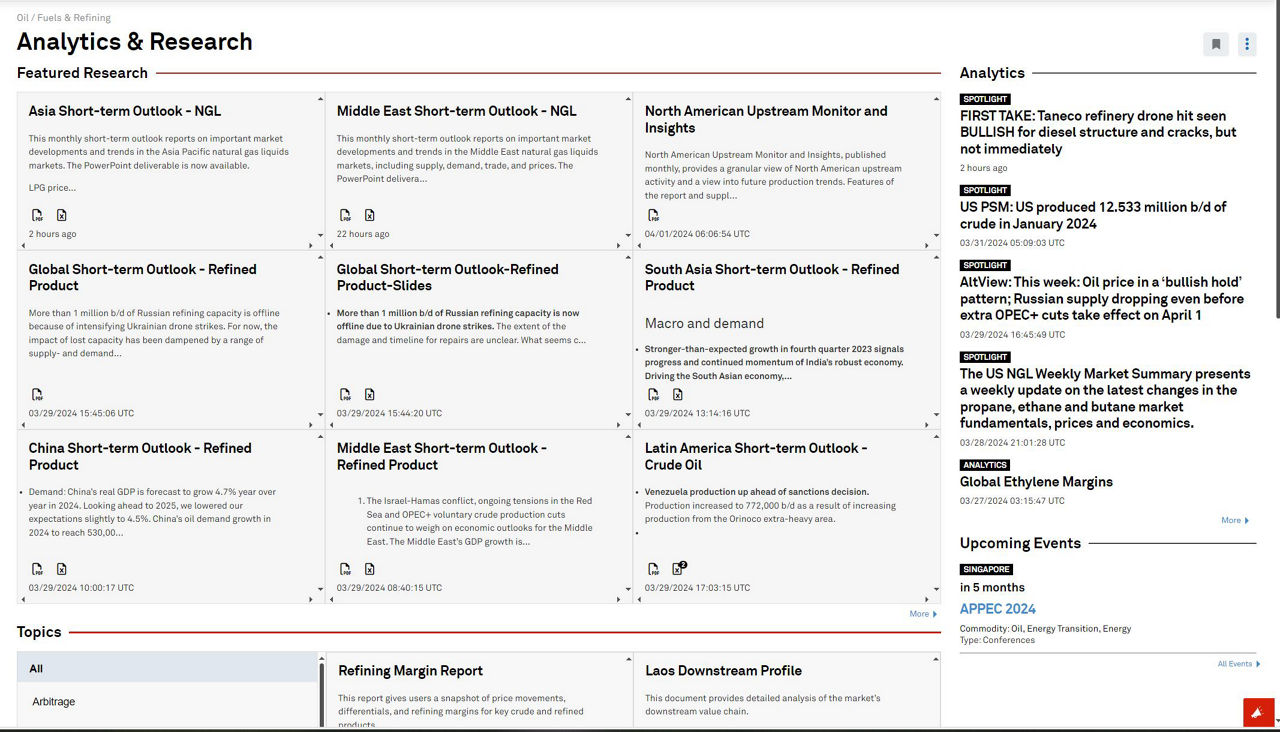Image resolution: width=1280 pixels, height=732 pixels.
Task: Click the red floating icon at bottom right
Action: pos(1257,712)
